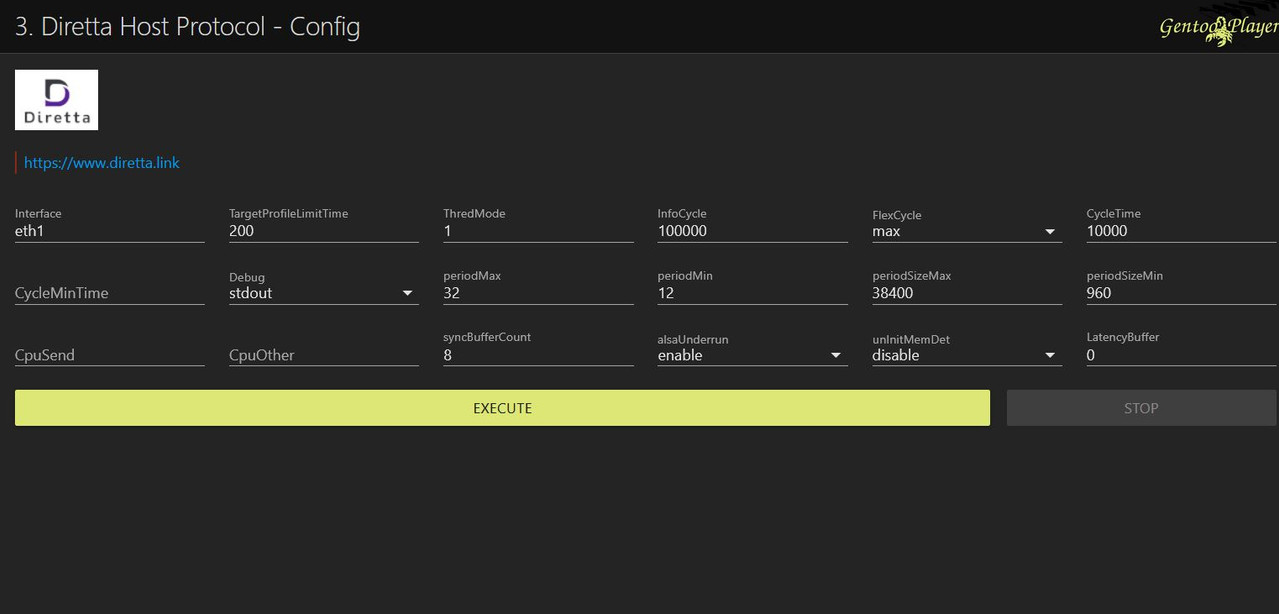Screen dimensions: 1279x614
Task: Click the GentooPlayer scorpion logo
Action: (x=1218, y=30)
